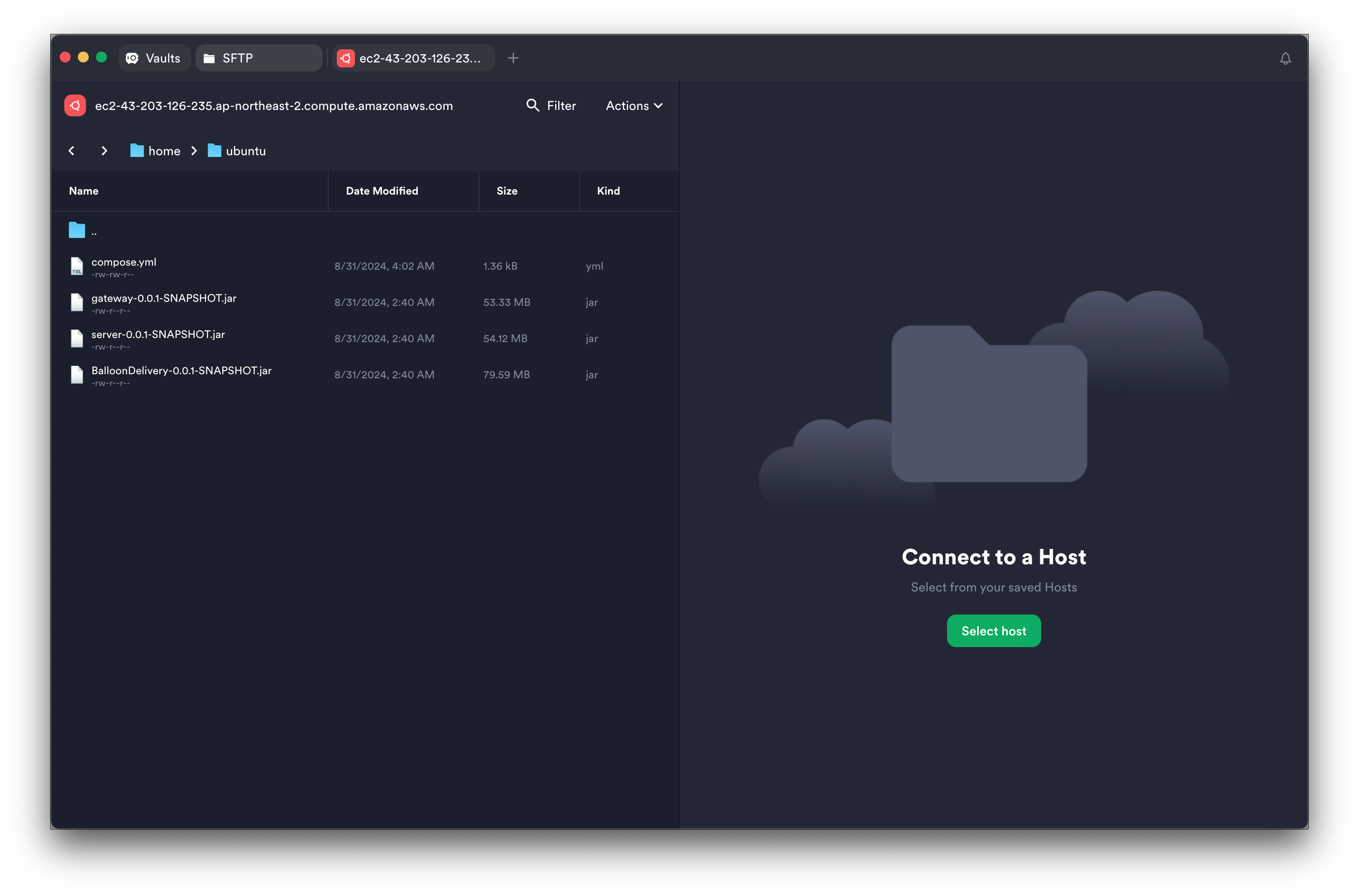The image size is (1359, 896).
Task: Add a new tab with plus icon
Action: click(x=513, y=58)
